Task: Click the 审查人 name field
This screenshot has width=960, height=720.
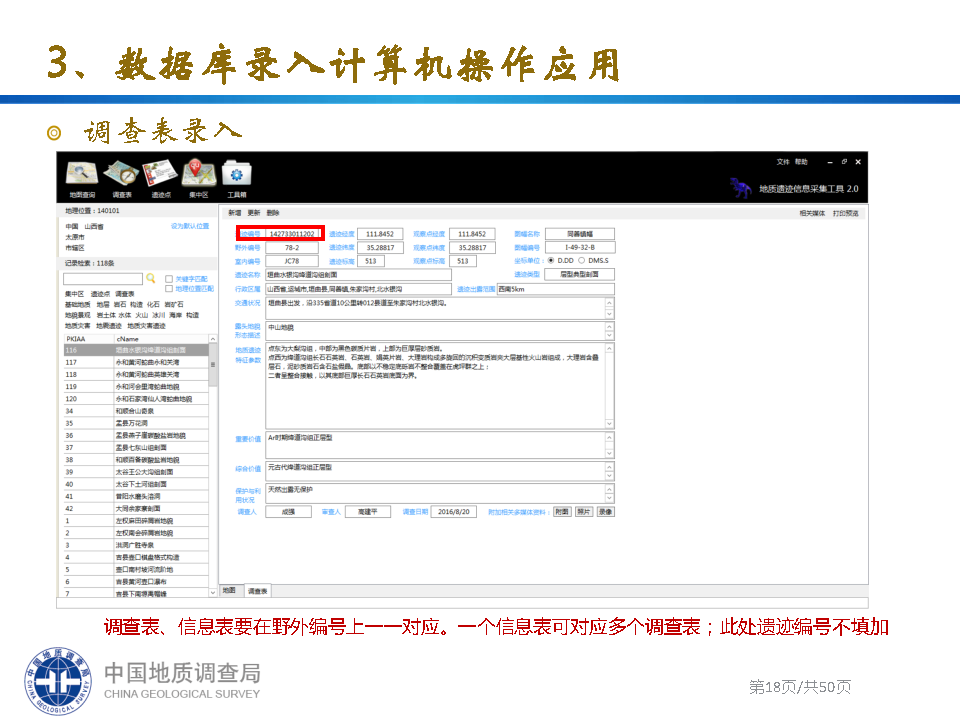Action: pos(368,512)
